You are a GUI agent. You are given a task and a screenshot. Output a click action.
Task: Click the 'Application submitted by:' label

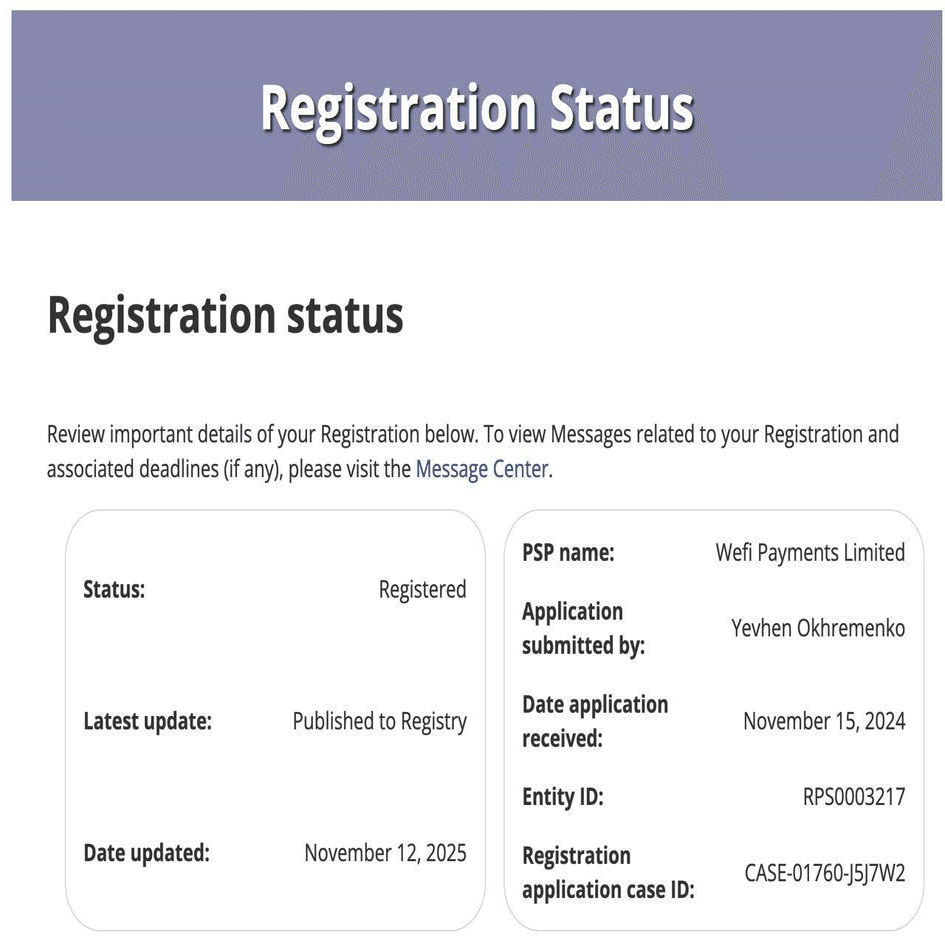[583, 628]
